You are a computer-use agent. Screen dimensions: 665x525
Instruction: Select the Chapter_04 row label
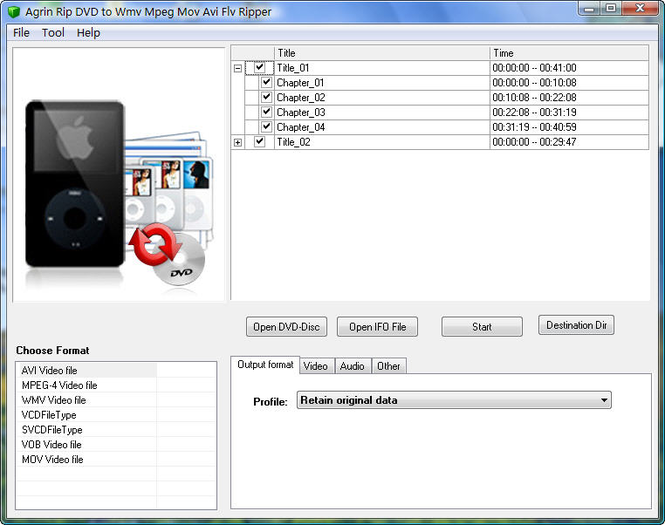pyautogui.click(x=301, y=127)
